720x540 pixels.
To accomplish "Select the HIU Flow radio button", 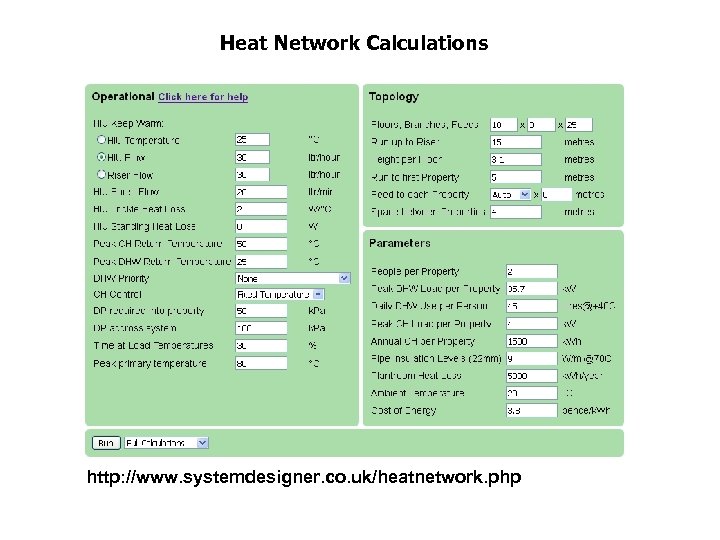I will click(101, 157).
